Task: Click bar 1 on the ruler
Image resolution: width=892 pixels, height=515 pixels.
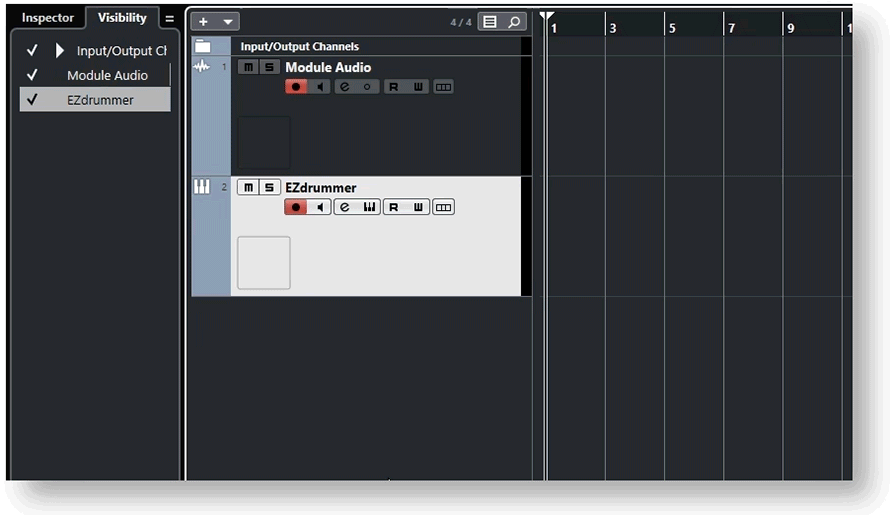Action: 554,28
